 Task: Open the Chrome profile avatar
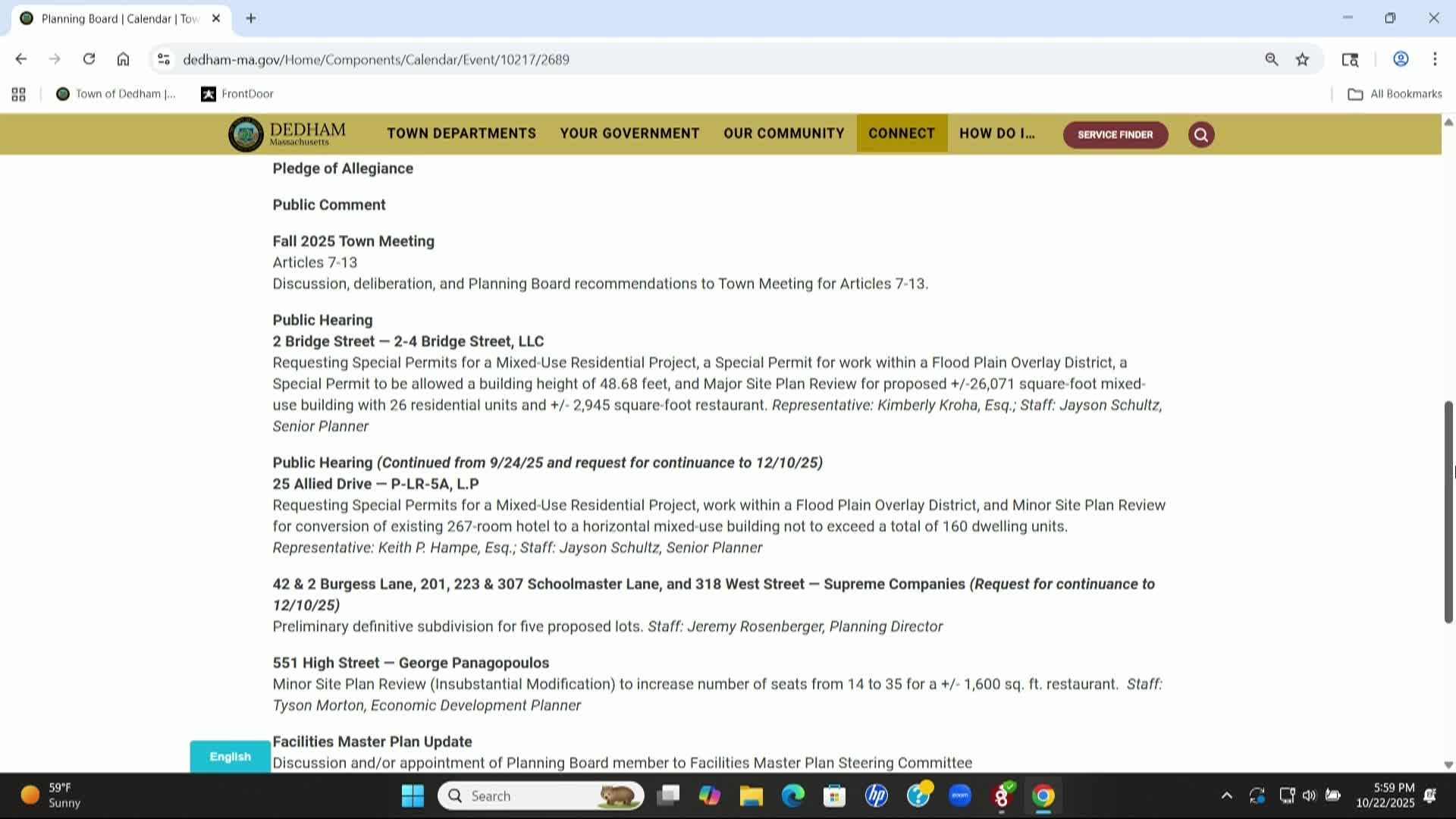point(1400,58)
